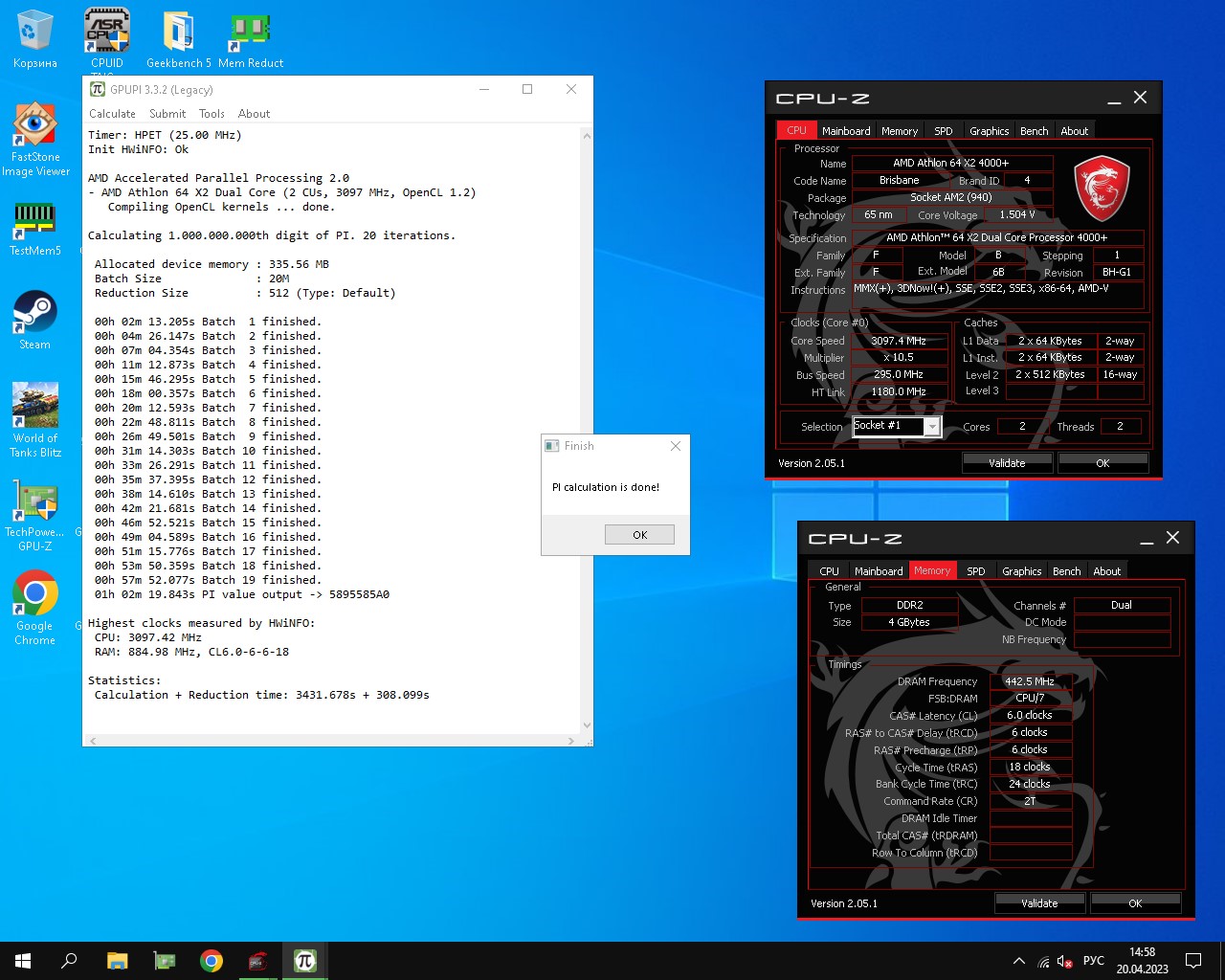Open the About menu in GPUPI
Image resolution: width=1225 pixels, height=980 pixels.
254,113
